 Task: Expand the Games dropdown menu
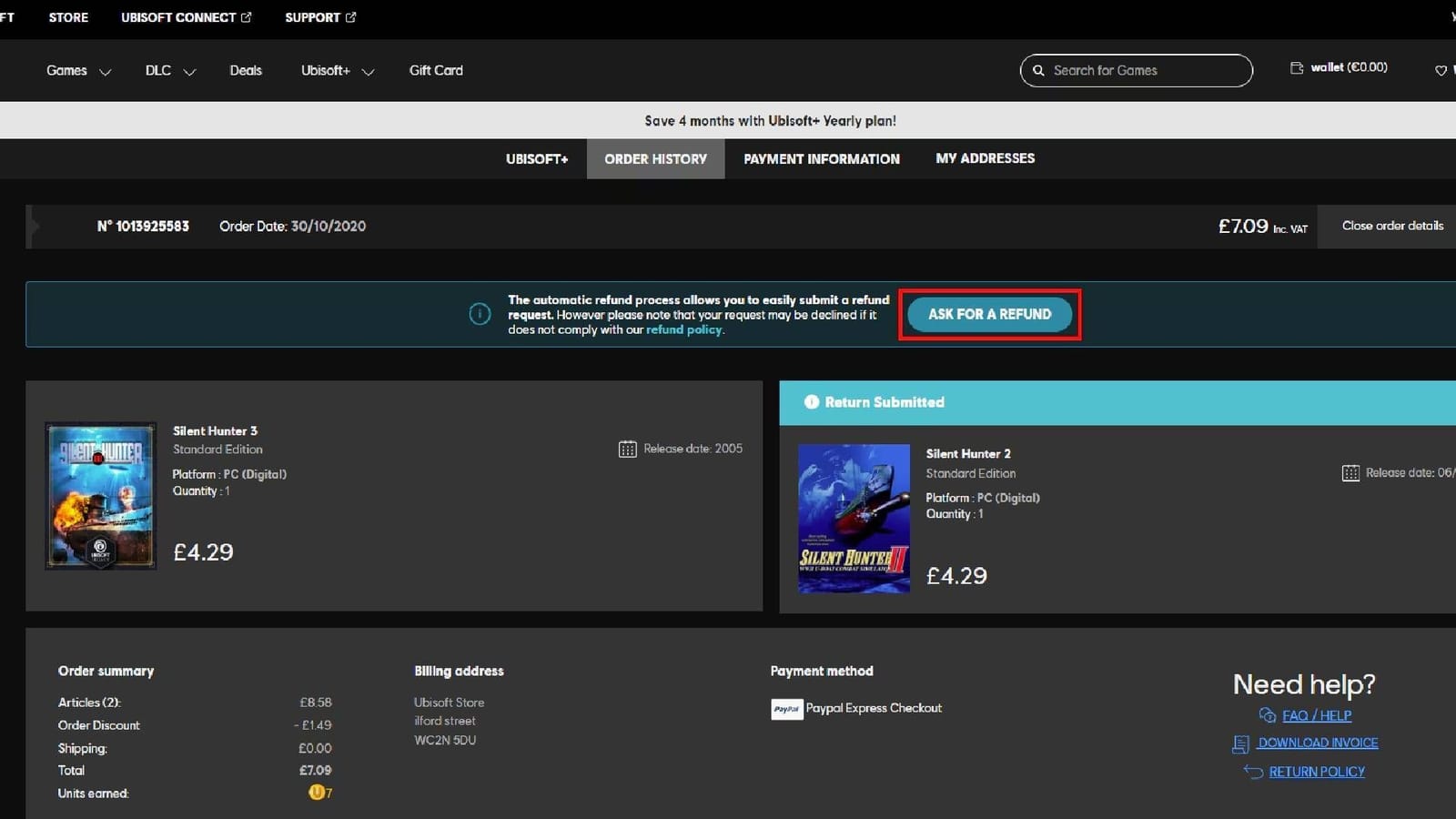tap(78, 70)
